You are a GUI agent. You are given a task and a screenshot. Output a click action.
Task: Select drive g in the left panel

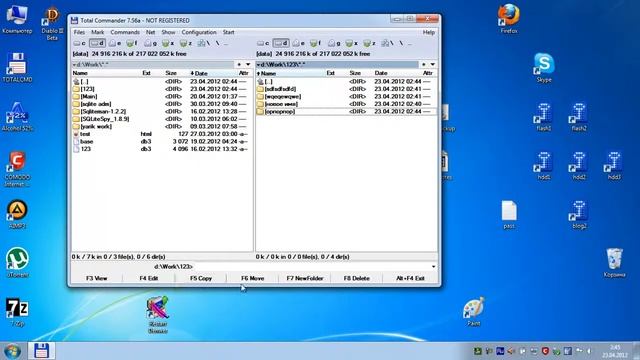151,43
